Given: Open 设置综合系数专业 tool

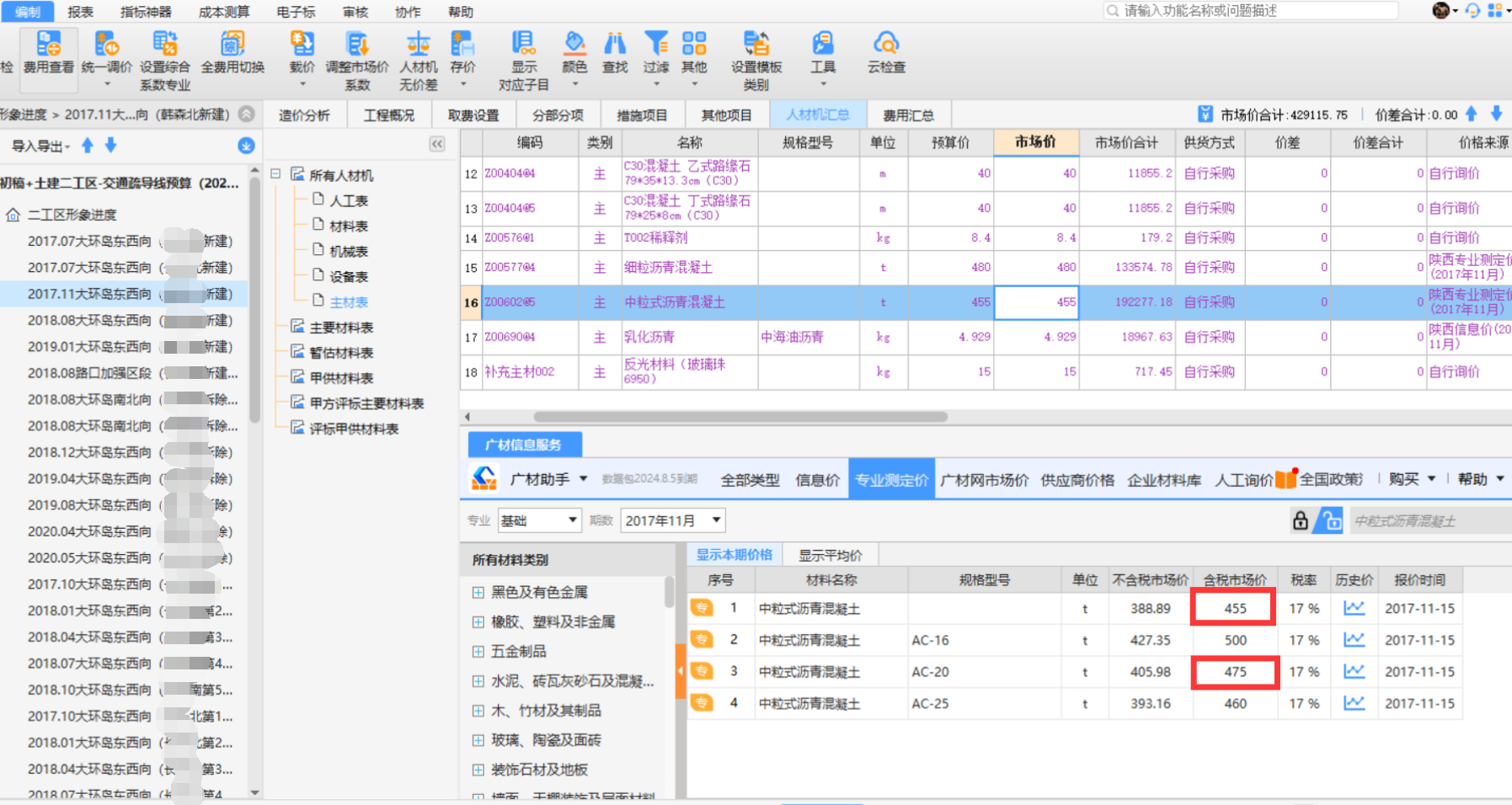Looking at the screenshot, I should [165, 61].
